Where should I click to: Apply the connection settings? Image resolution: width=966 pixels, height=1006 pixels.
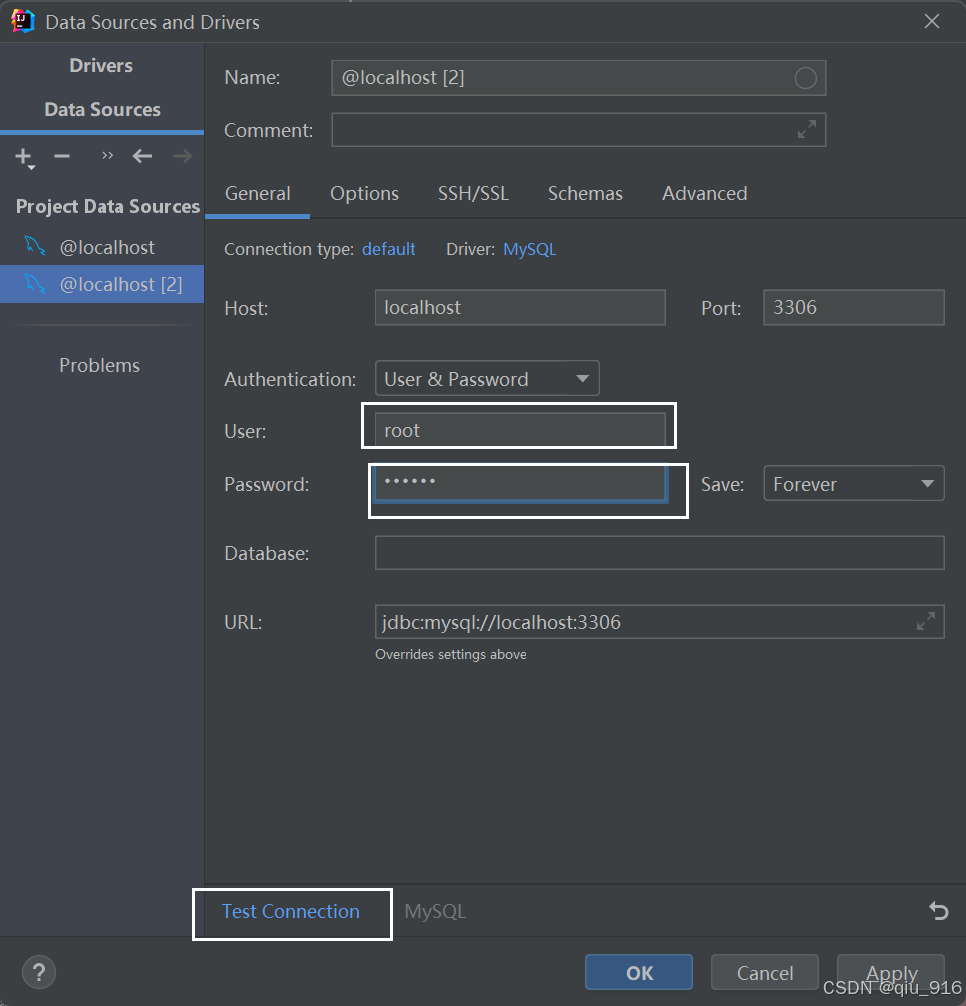pos(889,971)
